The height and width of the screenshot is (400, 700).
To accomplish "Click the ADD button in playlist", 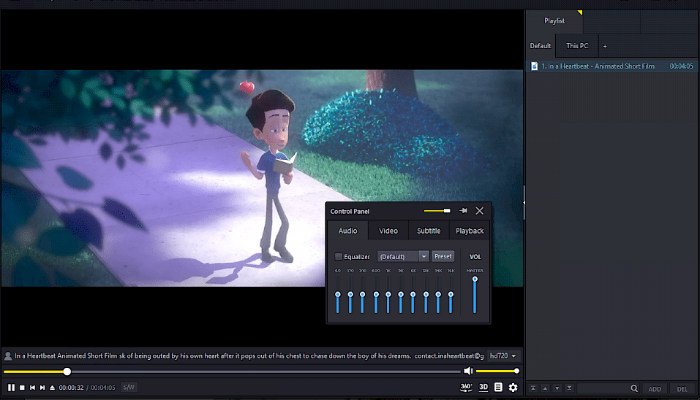I will tap(655, 388).
